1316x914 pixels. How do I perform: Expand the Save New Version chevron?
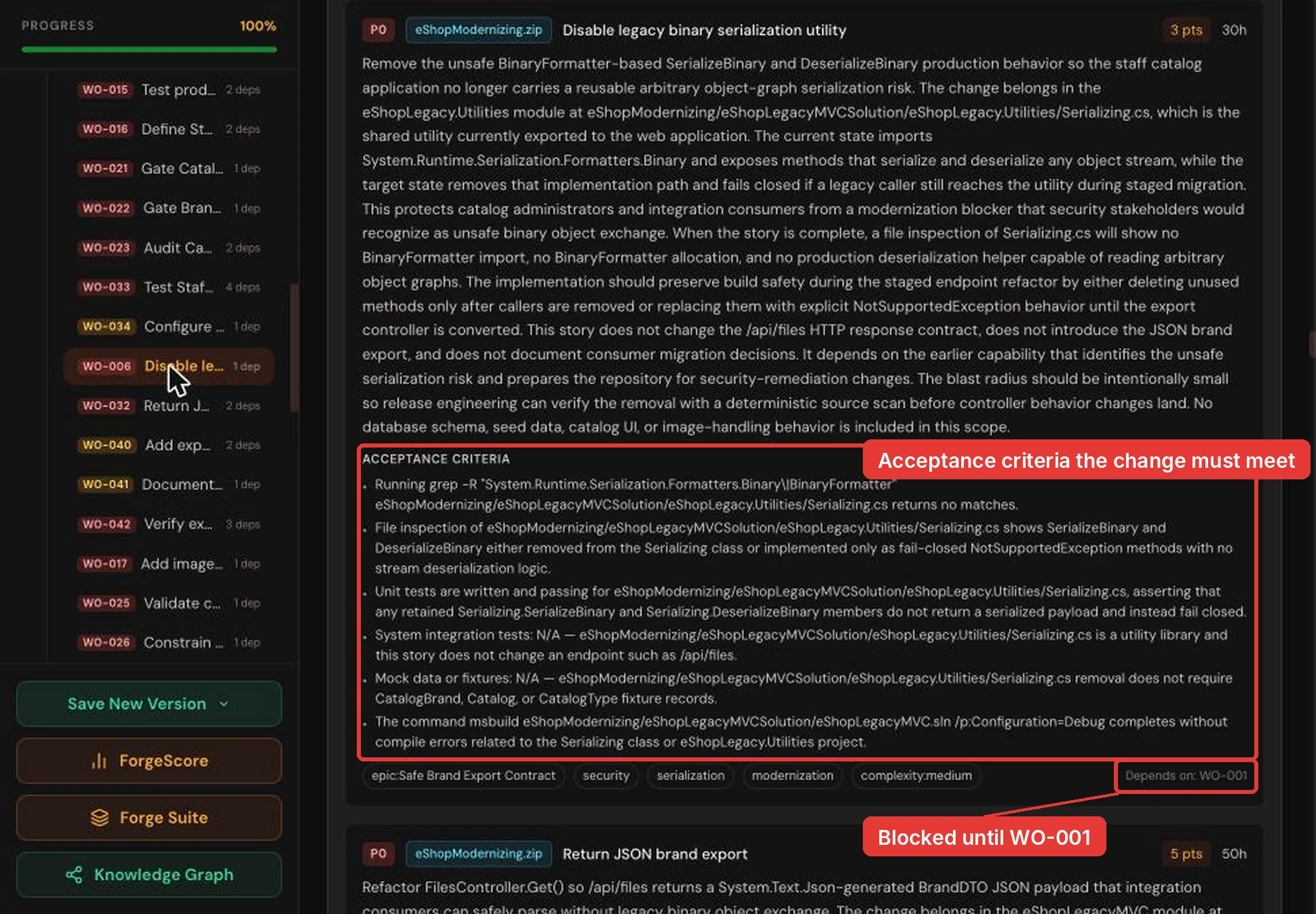point(224,704)
